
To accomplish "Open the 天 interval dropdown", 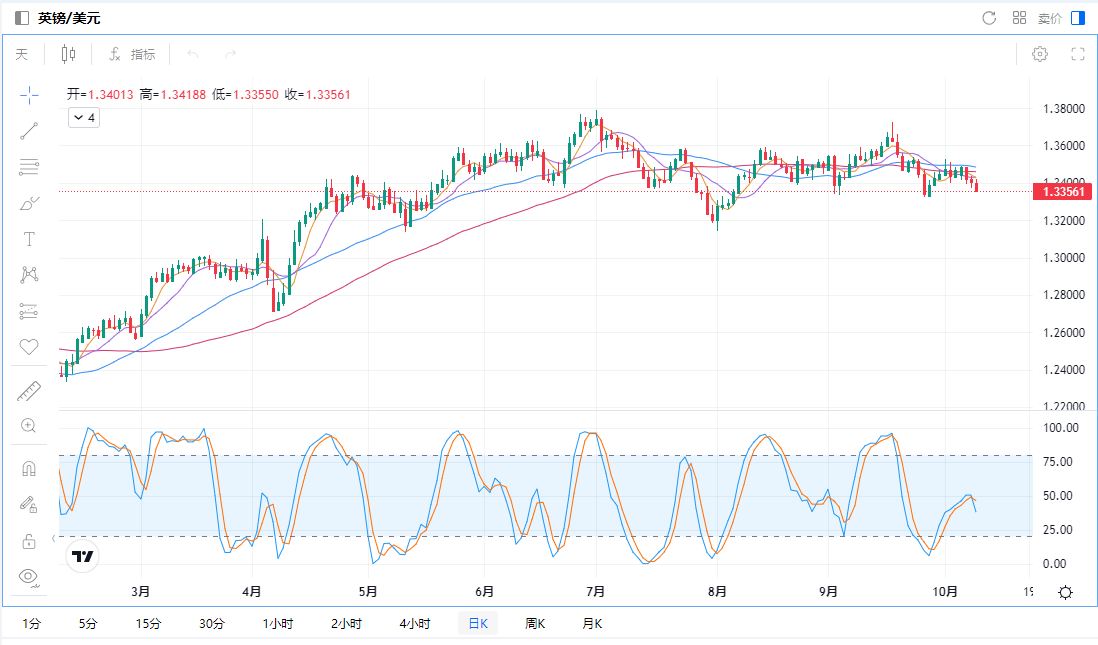I will click(22, 54).
